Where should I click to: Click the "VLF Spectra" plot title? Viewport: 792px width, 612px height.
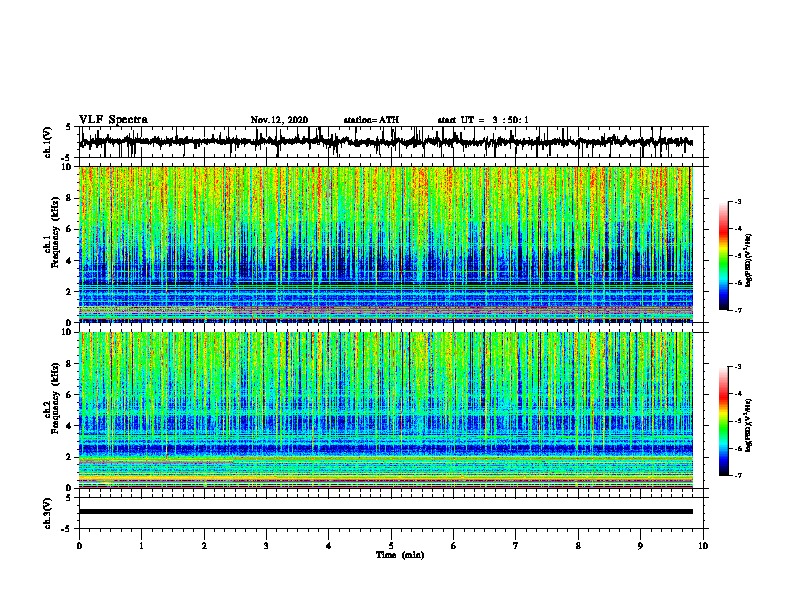pyautogui.click(x=113, y=119)
